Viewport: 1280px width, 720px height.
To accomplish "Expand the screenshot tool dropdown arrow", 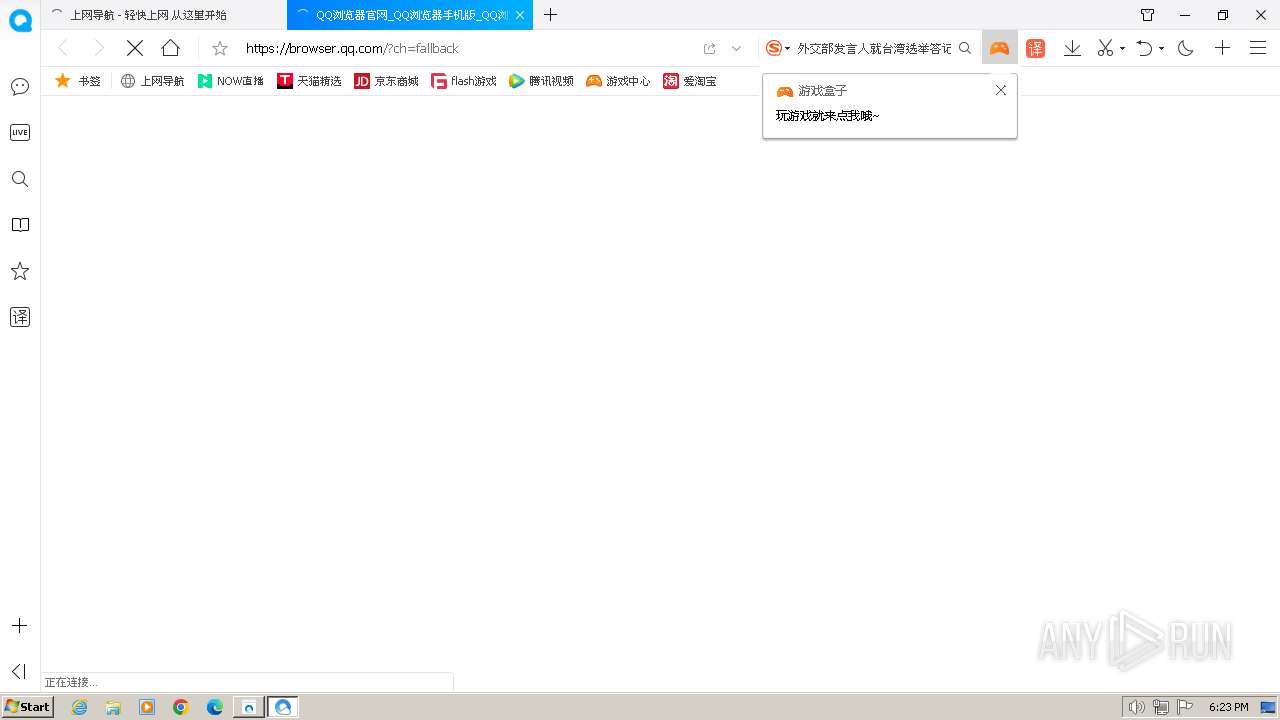I will click(x=1122, y=49).
